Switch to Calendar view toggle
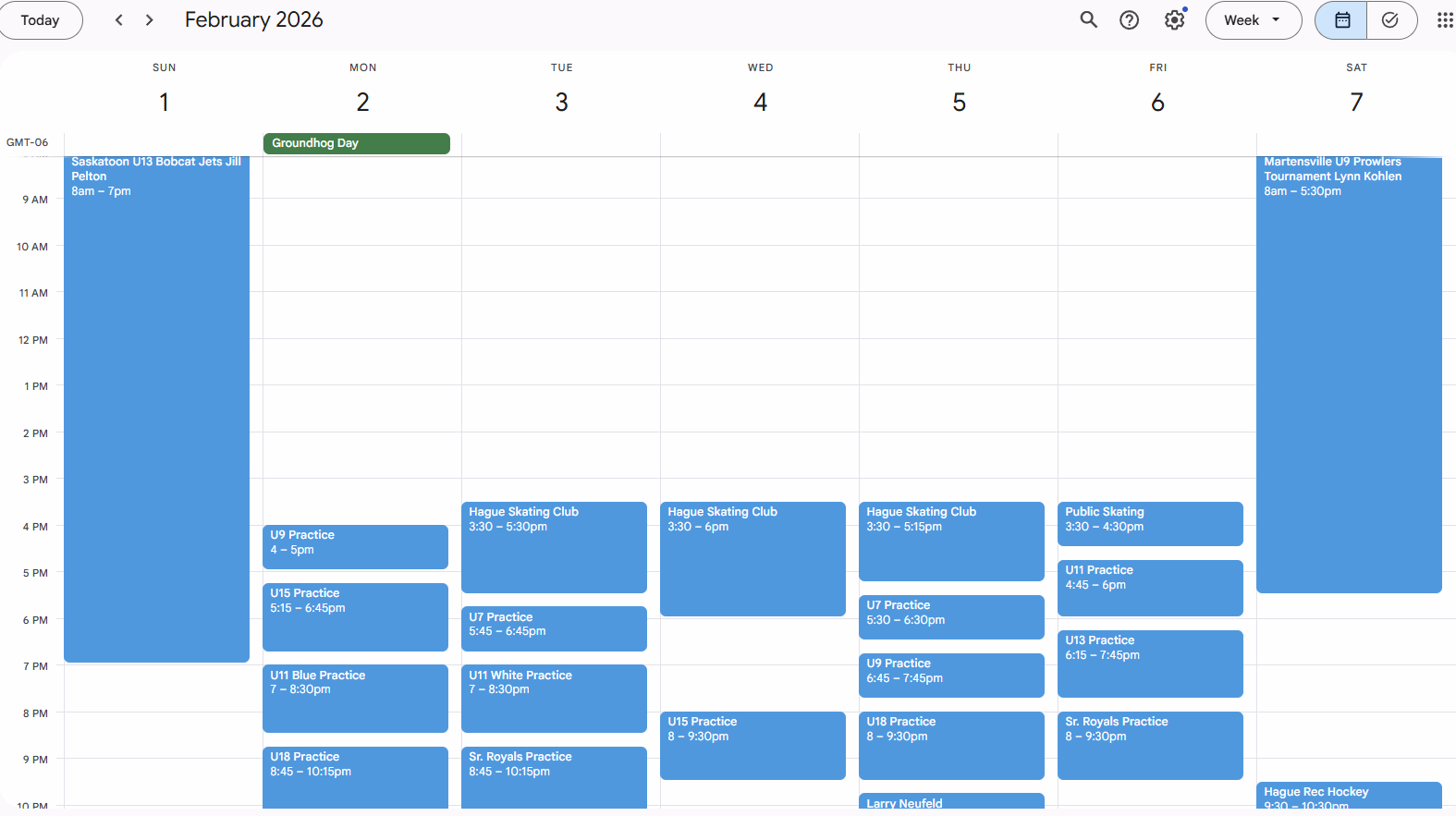Screen dimensions: 1456x816 1341,19
